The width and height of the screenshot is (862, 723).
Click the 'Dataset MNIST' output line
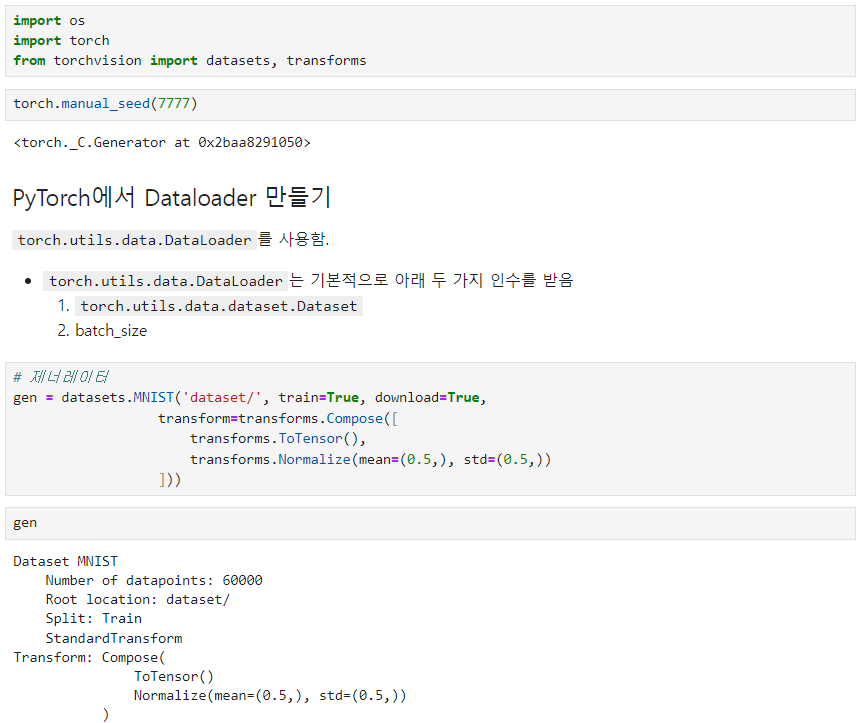tap(65, 561)
